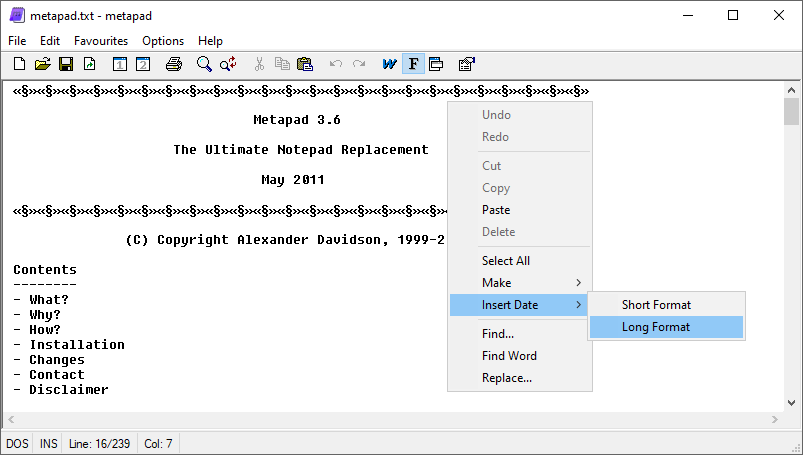
Task: Click horizontal scrollbar right arrow
Action: (x=775, y=419)
